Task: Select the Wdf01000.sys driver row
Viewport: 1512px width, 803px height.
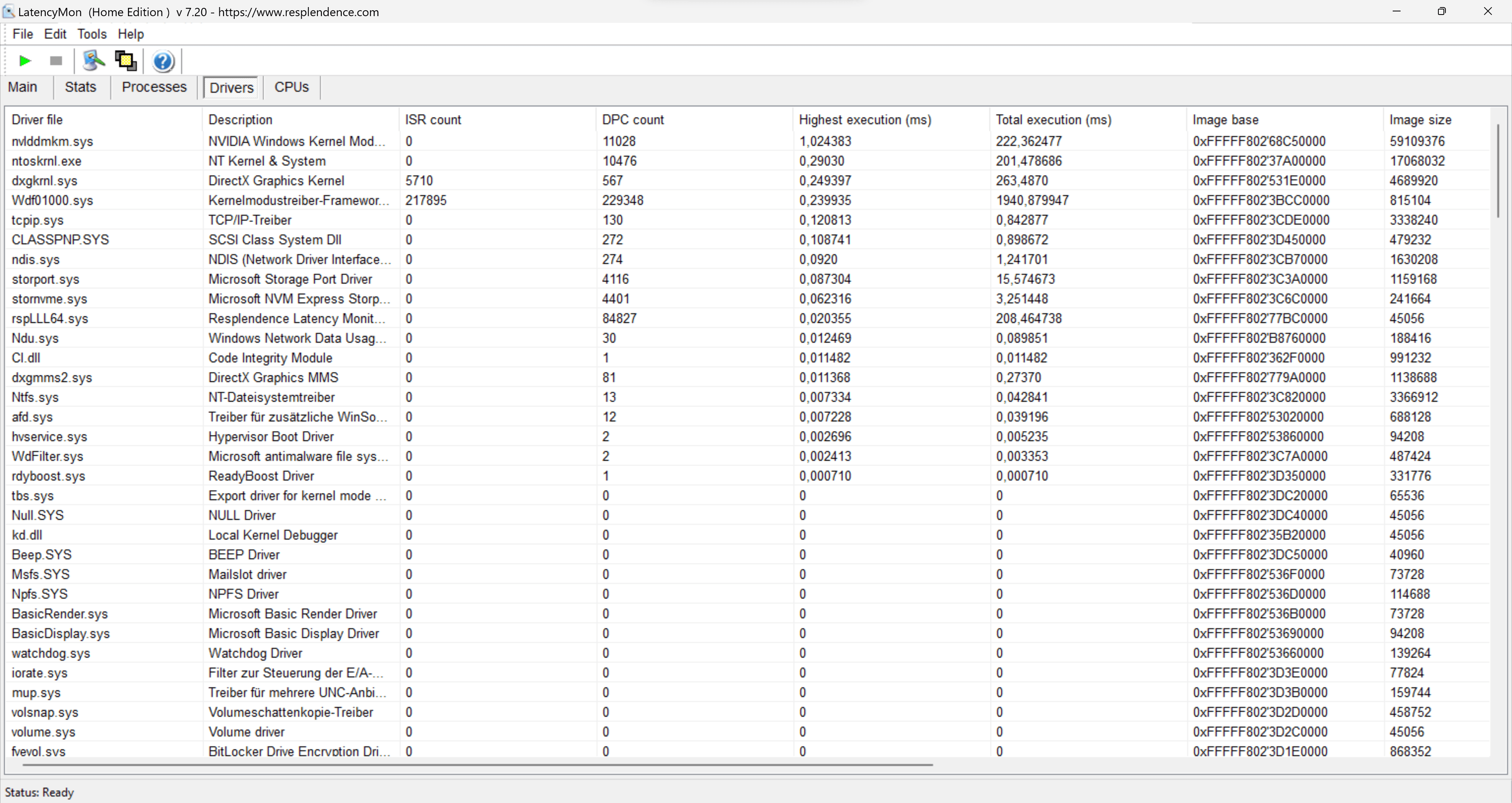Action: (x=52, y=200)
